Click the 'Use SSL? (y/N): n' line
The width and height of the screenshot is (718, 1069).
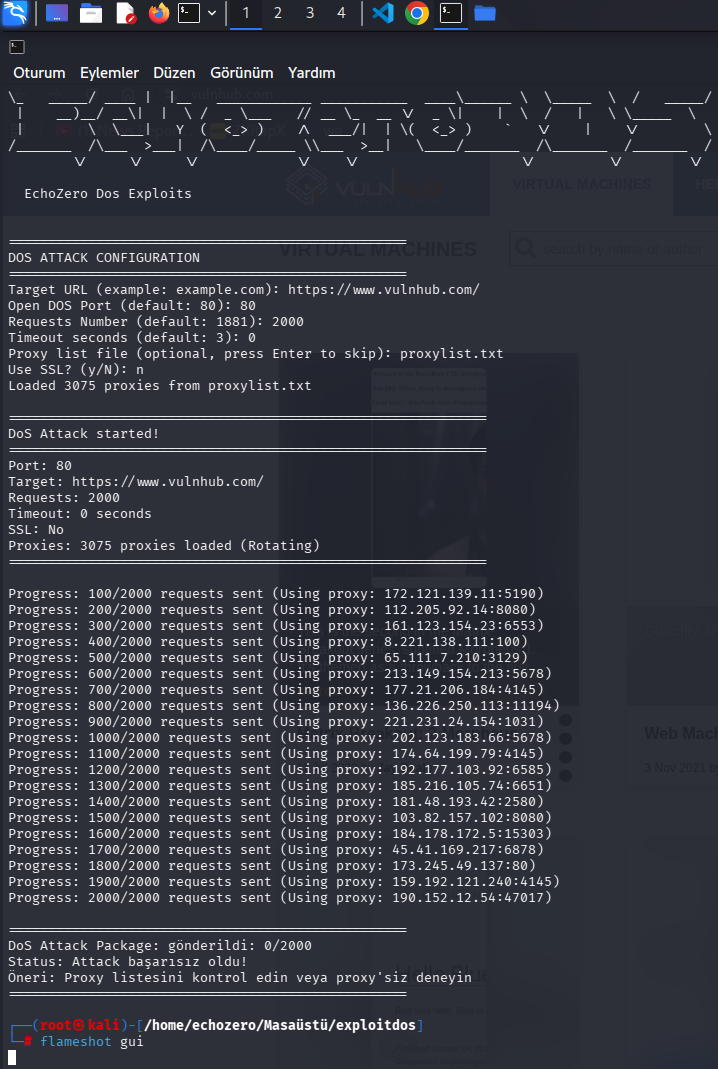point(76,370)
